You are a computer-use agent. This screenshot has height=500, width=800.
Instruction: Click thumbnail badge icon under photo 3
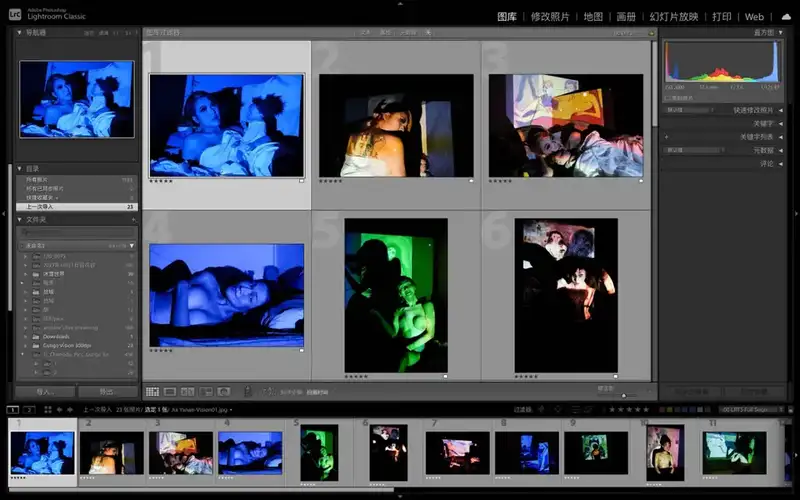coord(641,181)
